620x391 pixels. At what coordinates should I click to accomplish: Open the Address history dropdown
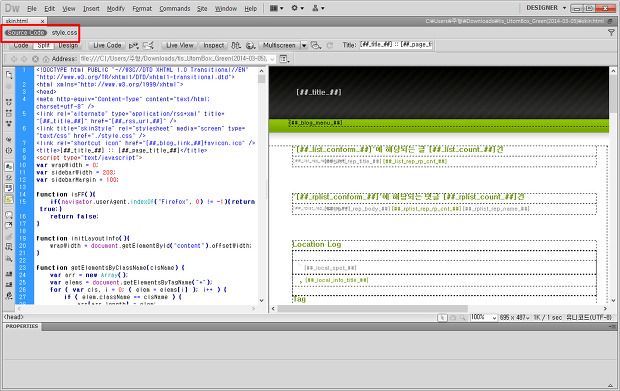point(272,59)
